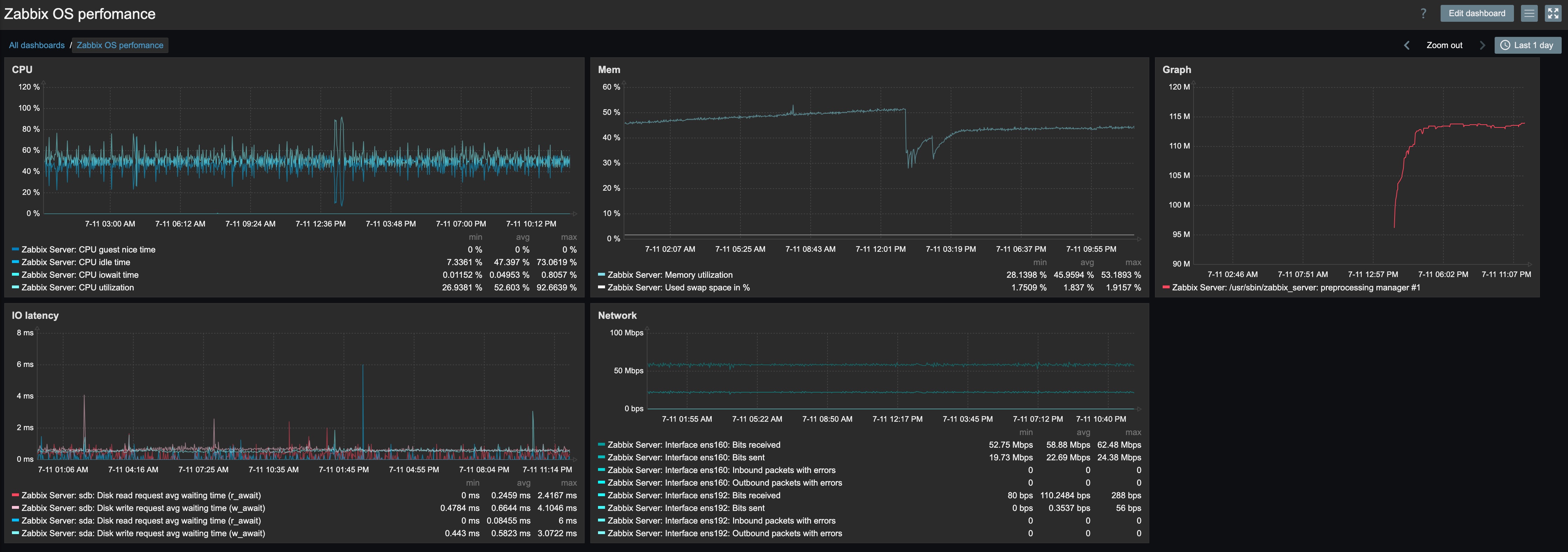Screen dimensions: 1568x552
Task: Select CPU idle time legend entry
Action: (75, 262)
